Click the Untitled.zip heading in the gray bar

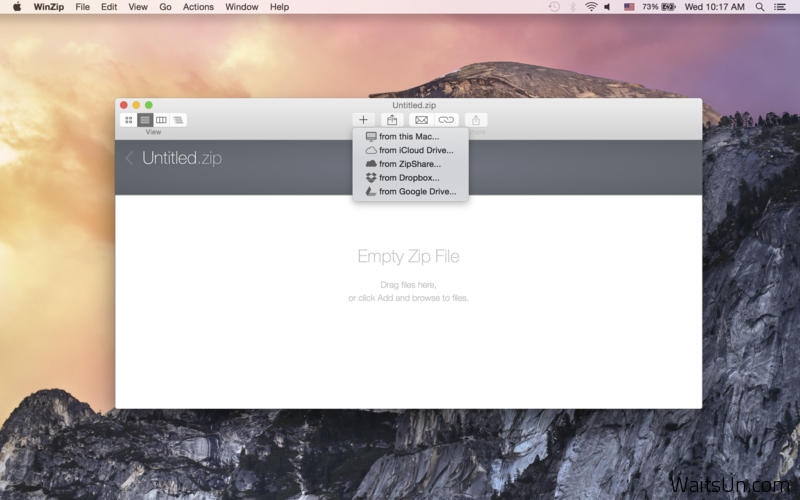(182, 158)
